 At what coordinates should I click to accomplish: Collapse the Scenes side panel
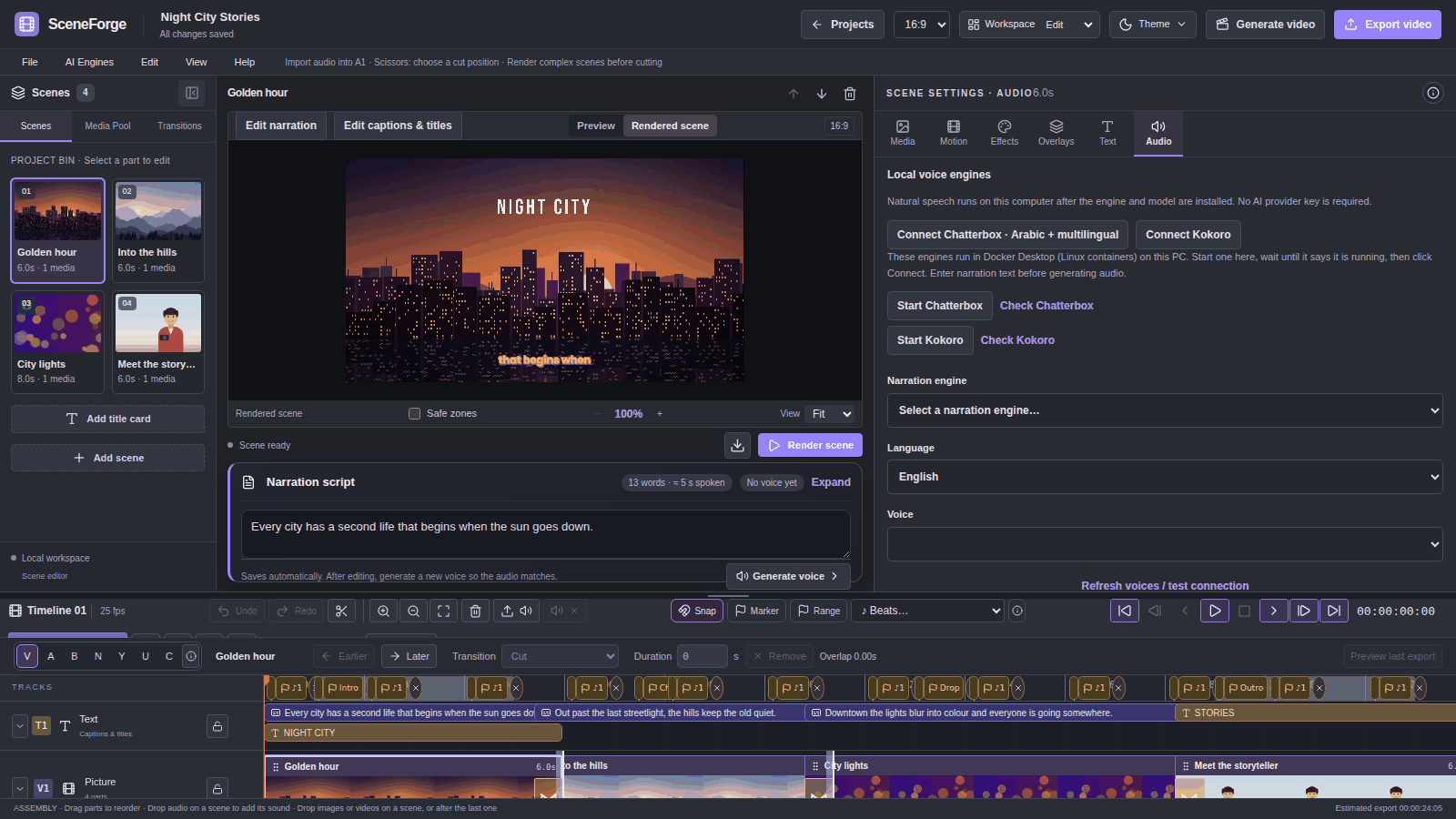pos(192,92)
